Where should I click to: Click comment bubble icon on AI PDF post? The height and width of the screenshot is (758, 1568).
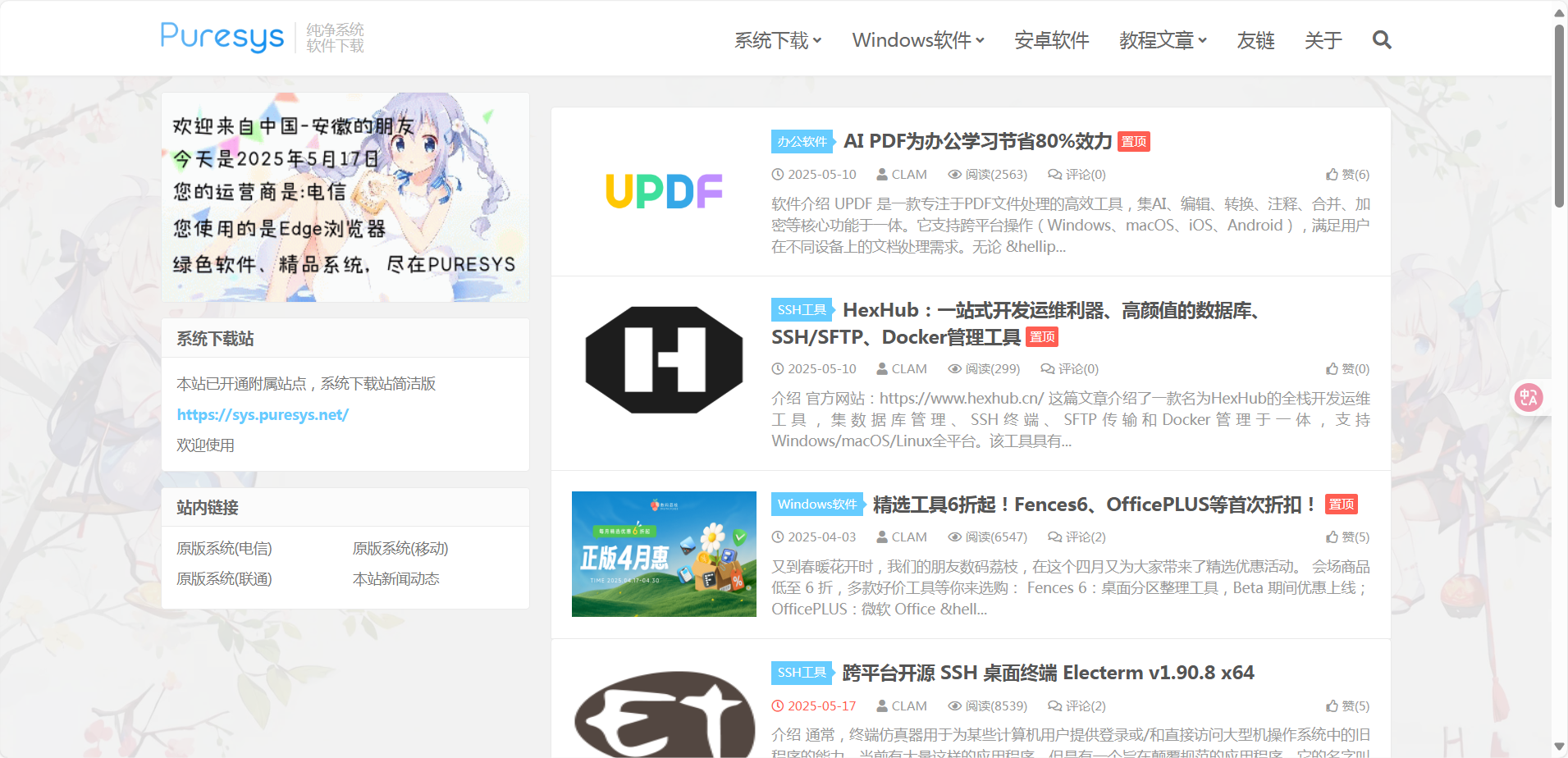(1054, 174)
